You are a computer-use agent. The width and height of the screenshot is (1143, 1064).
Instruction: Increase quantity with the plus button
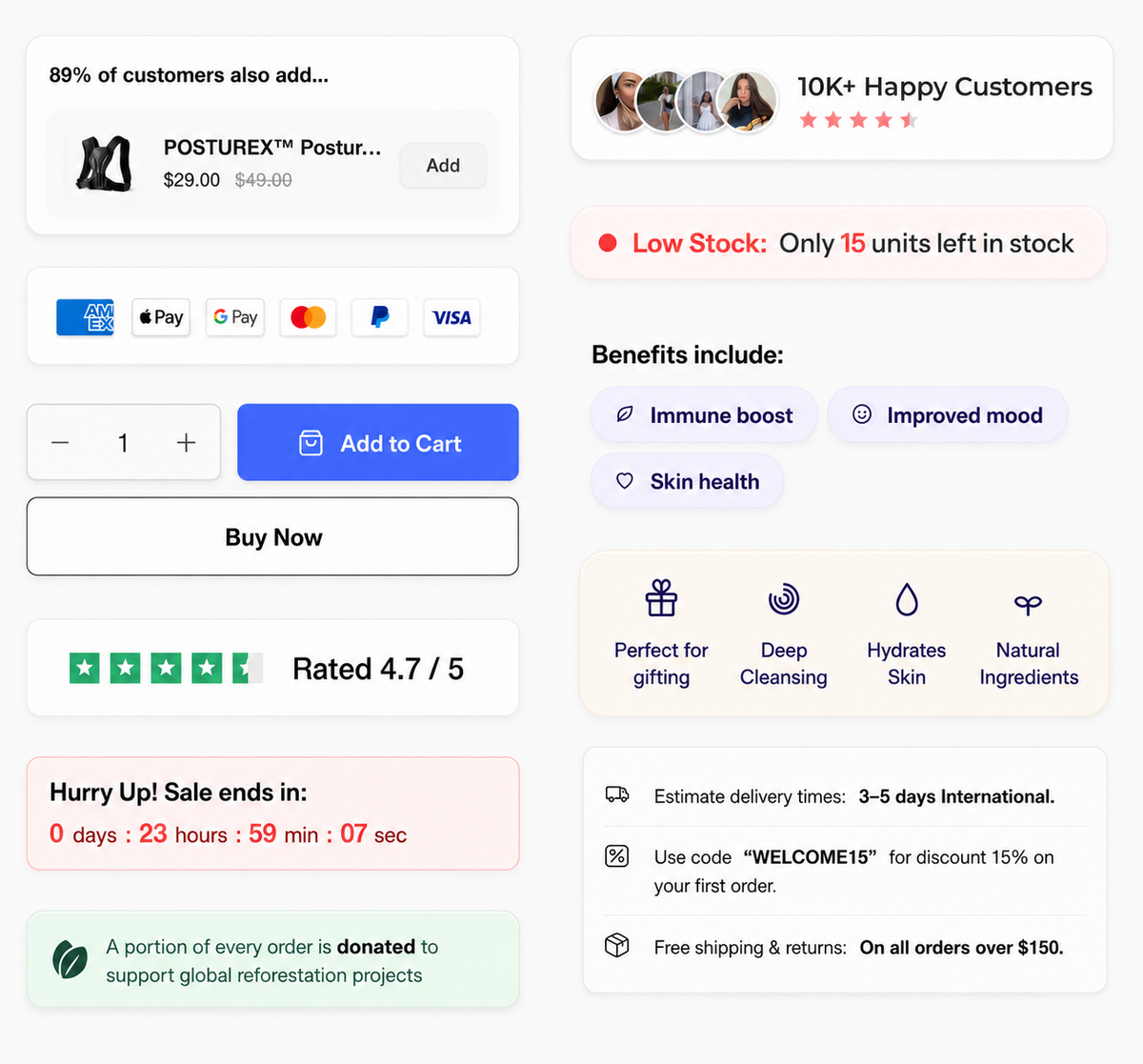coord(187,443)
